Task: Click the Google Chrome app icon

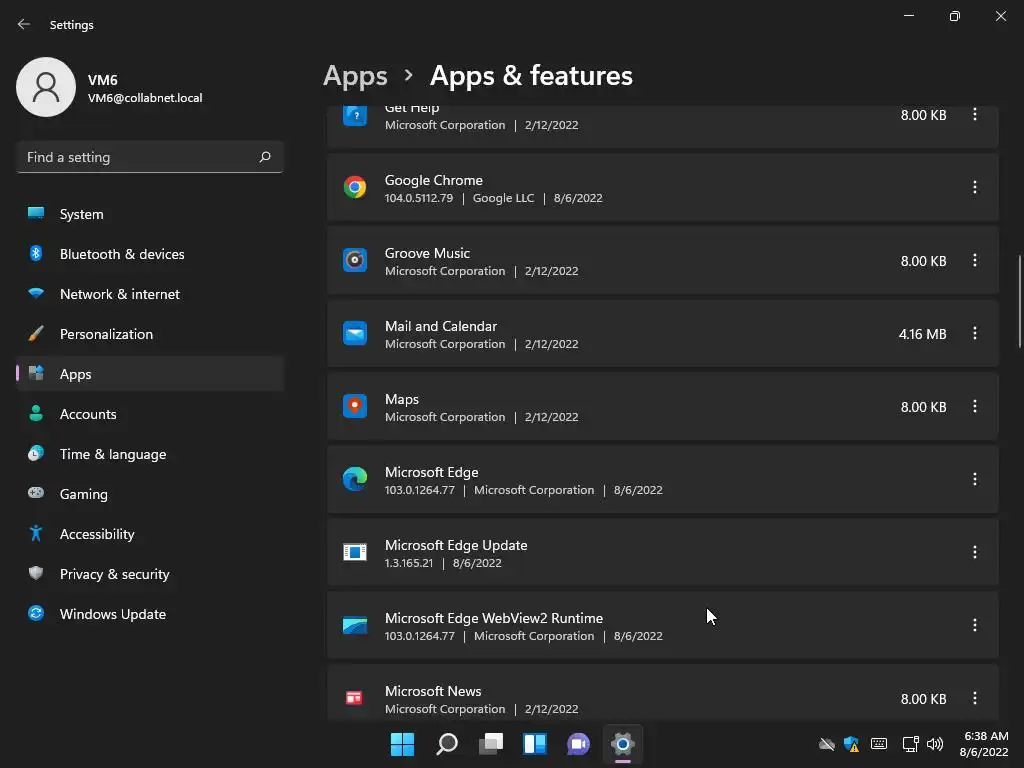Action: coord(355,187)
